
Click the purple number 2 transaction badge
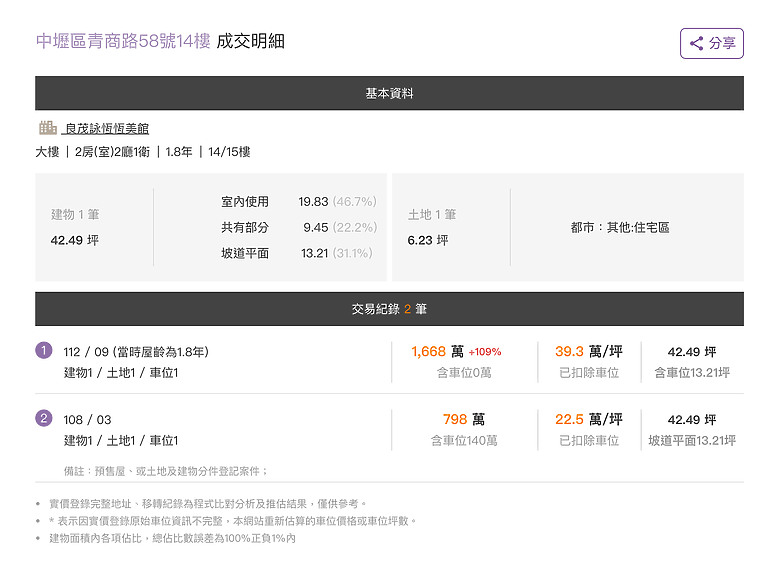(x=44, y=418)
